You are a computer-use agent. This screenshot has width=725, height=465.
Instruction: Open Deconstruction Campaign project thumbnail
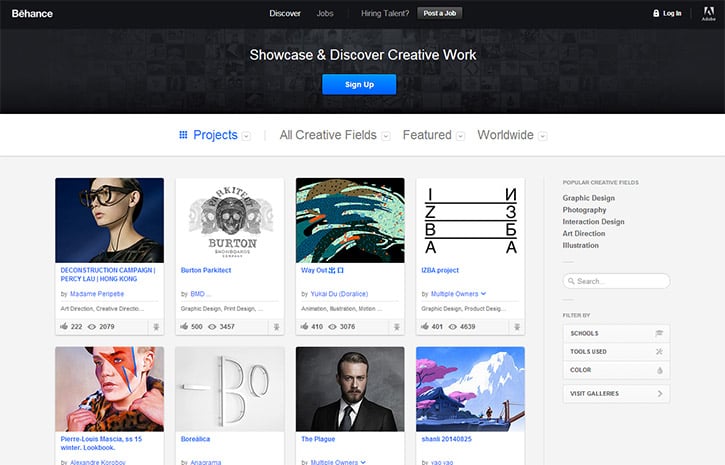tap(110, 220)
